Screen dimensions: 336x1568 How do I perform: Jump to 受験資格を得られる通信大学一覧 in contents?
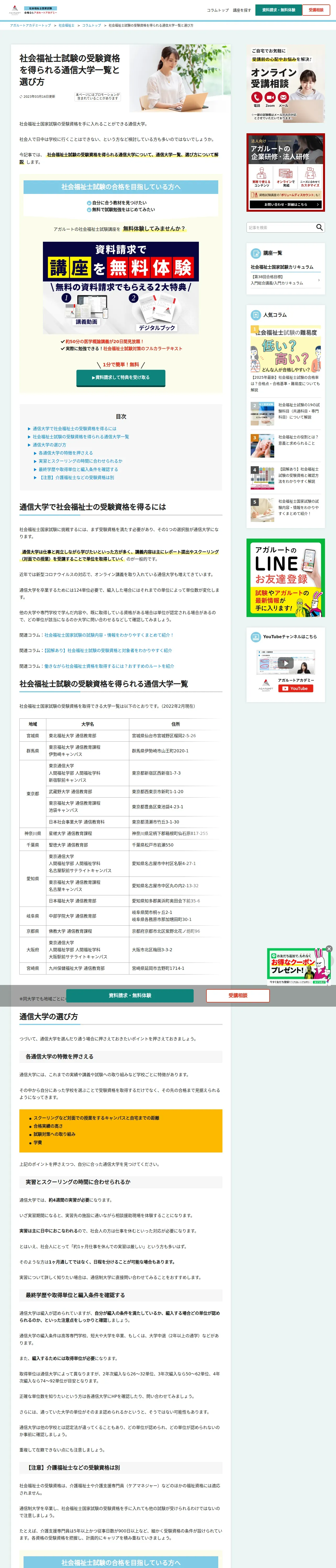pos(81,436)
